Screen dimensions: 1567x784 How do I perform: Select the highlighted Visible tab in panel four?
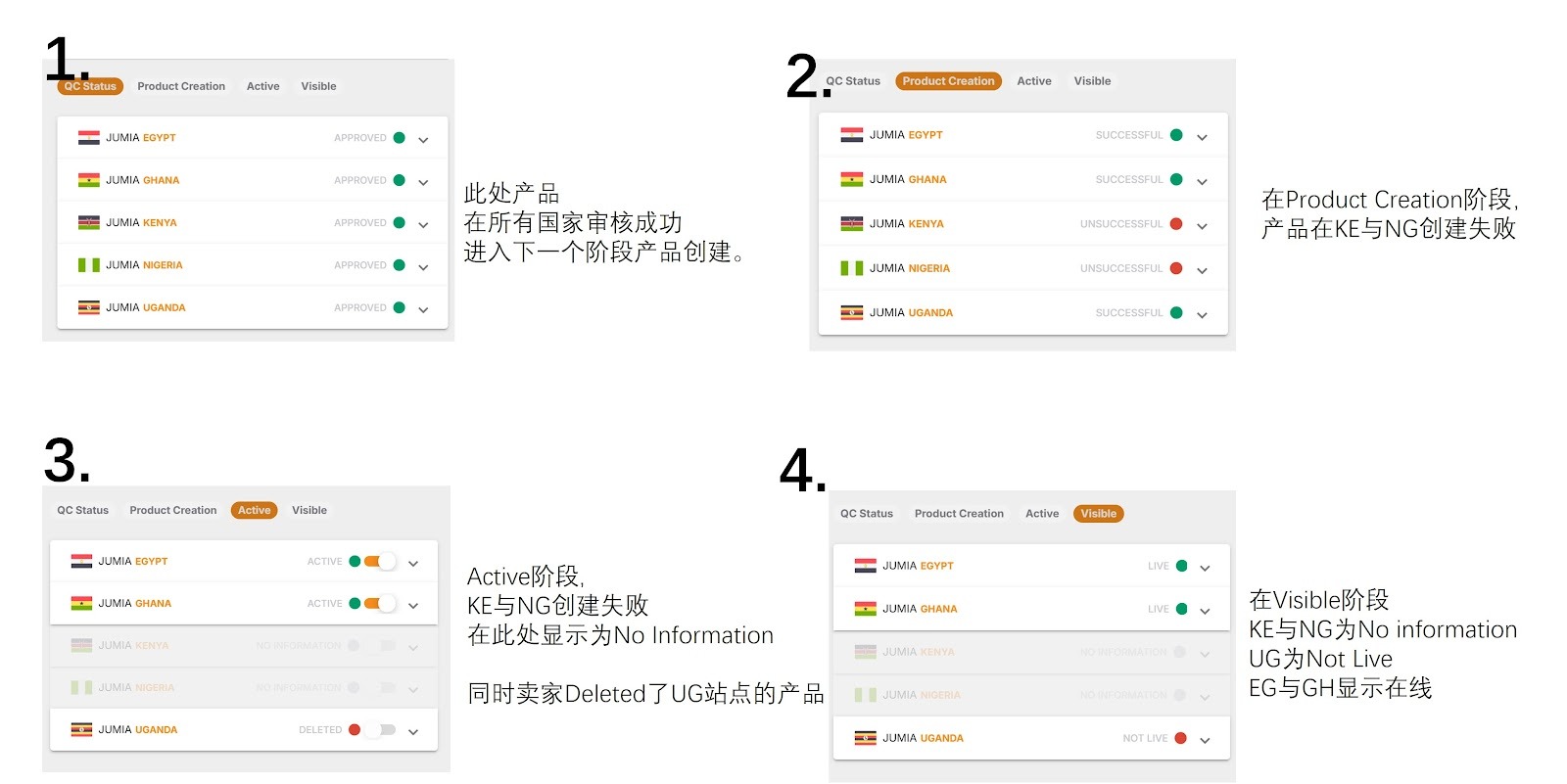(x=1098, y=514)
